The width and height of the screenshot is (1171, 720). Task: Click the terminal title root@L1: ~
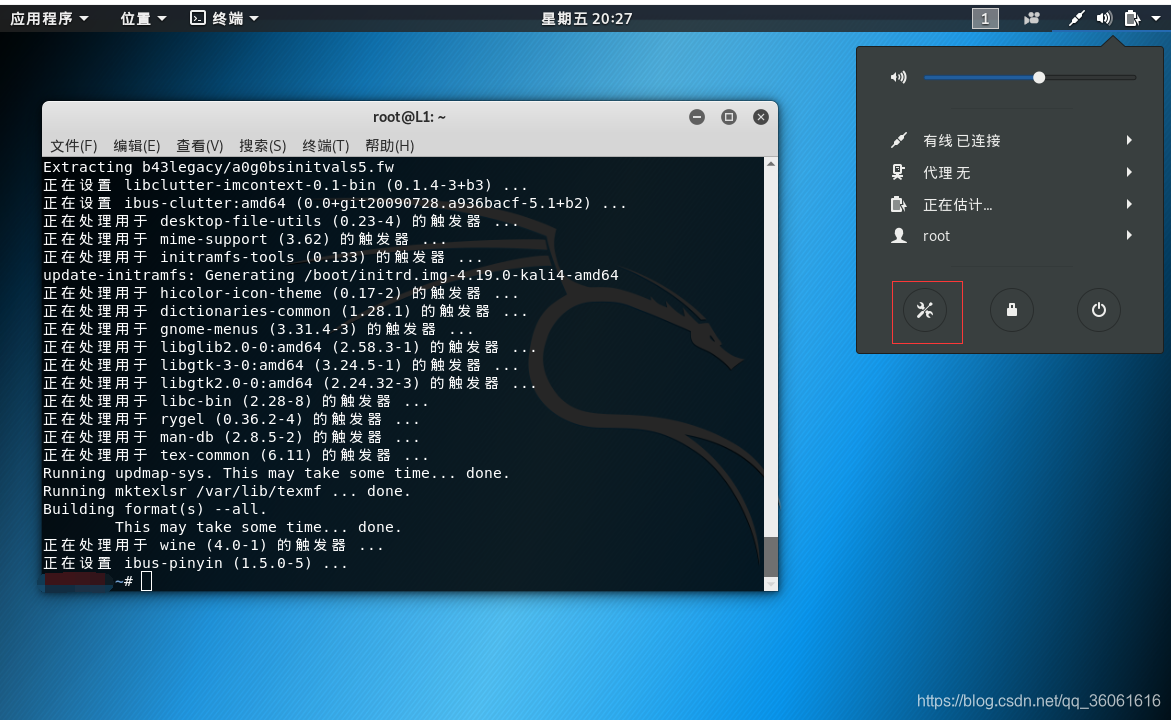pos(409,117)
